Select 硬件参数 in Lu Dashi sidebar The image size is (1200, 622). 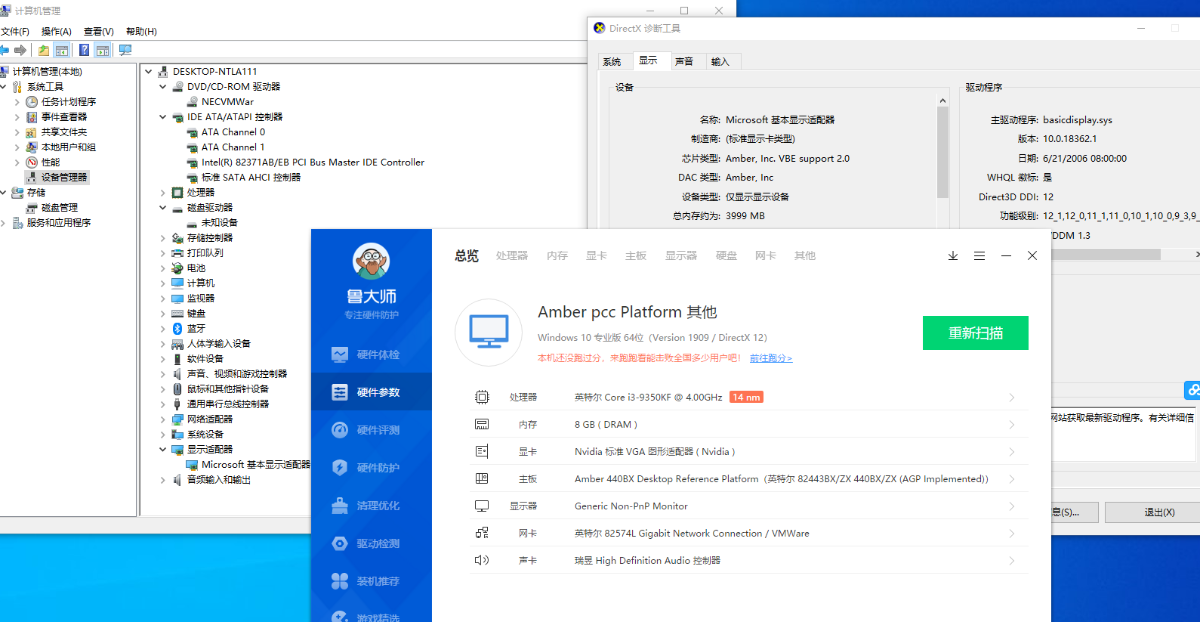371,392
